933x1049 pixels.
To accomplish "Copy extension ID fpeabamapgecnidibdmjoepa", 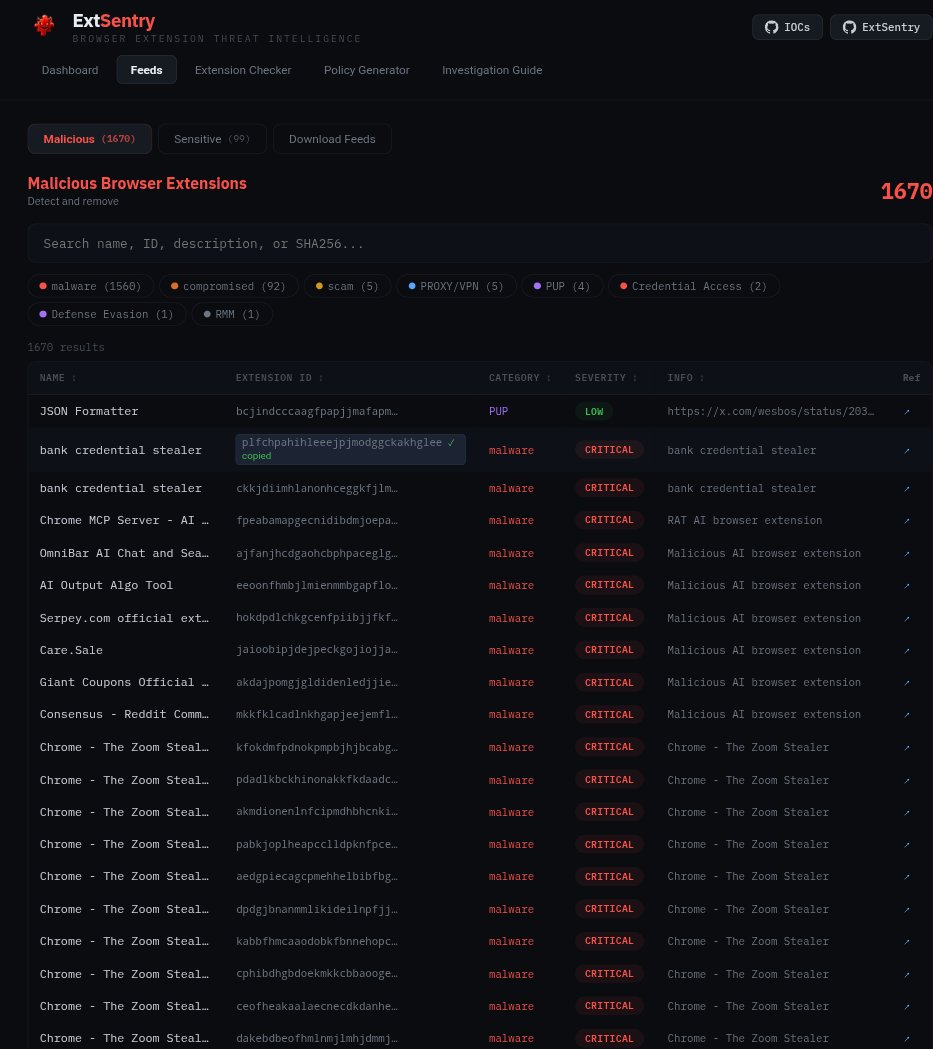I will [x=316, y=520].
